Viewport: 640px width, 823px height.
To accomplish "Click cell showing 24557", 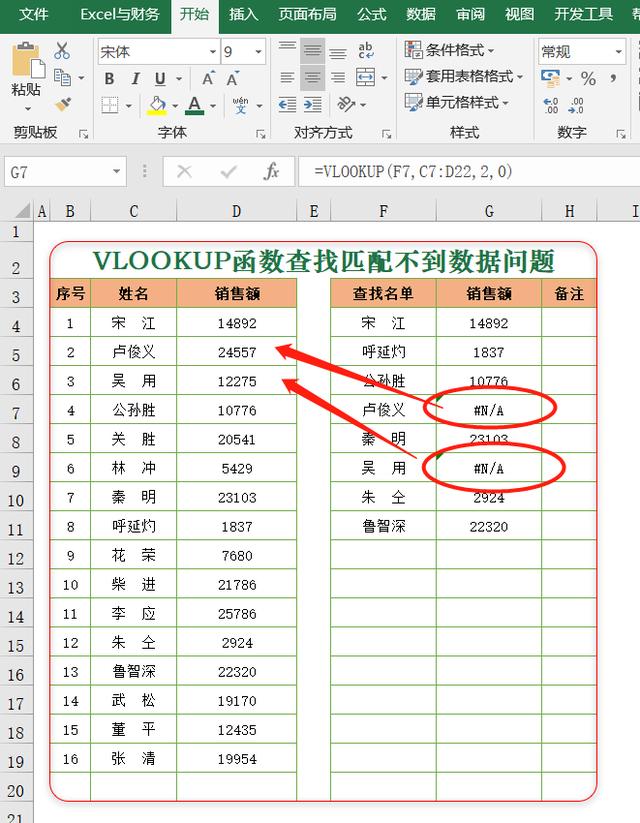I will click(237, 352).
